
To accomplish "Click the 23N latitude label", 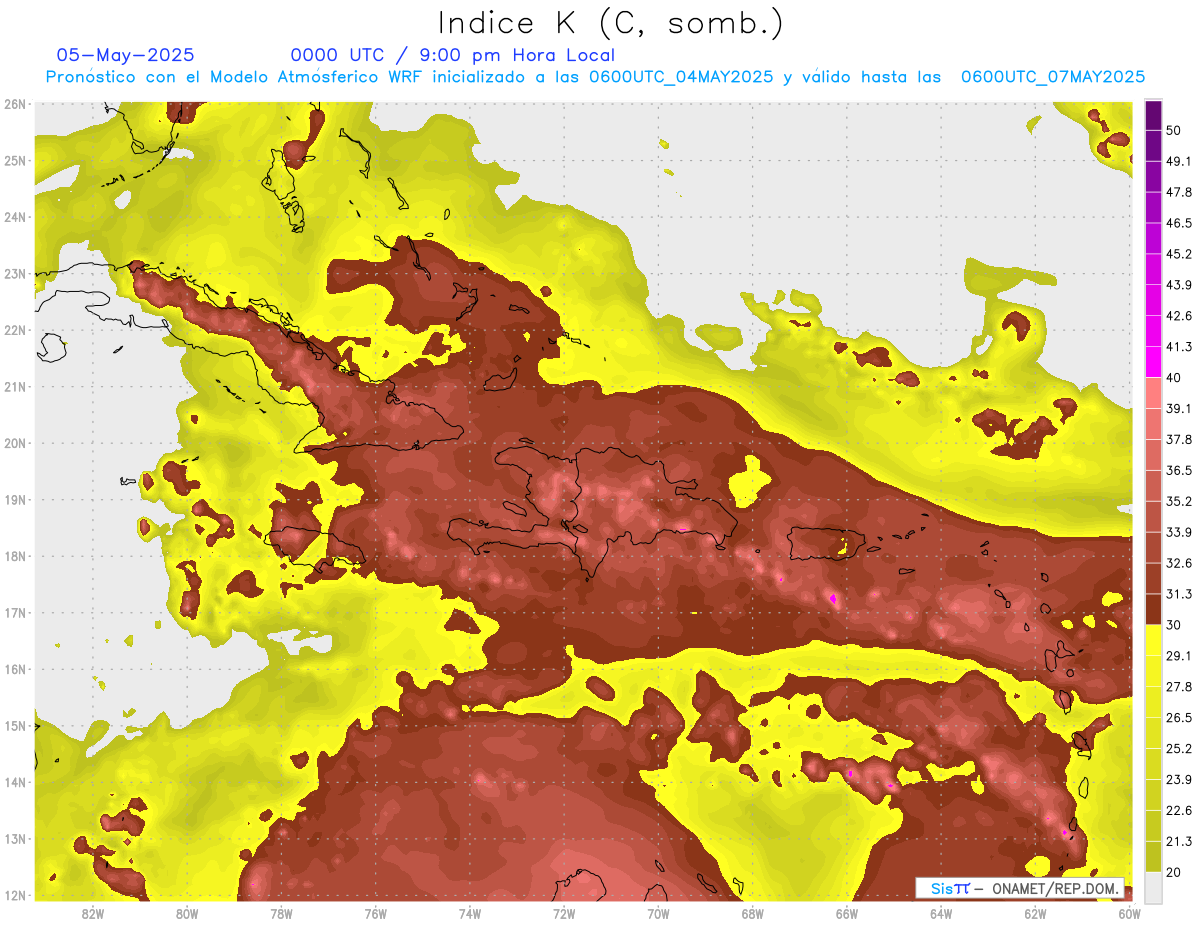I will [15, 273].
